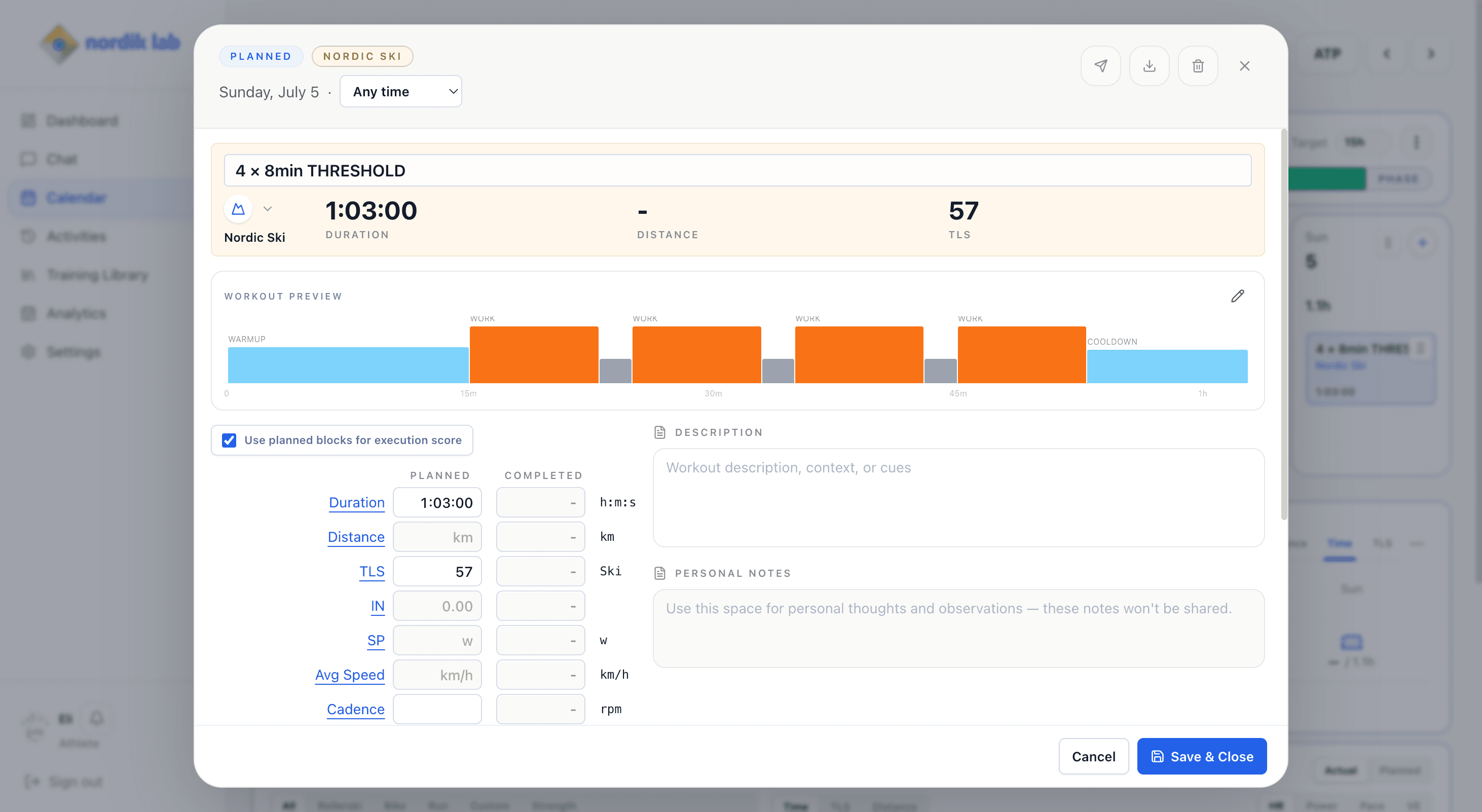This screenshot has width=1482, height=812.
Task: Click the third orange Work block
Action: pos(859,354)
